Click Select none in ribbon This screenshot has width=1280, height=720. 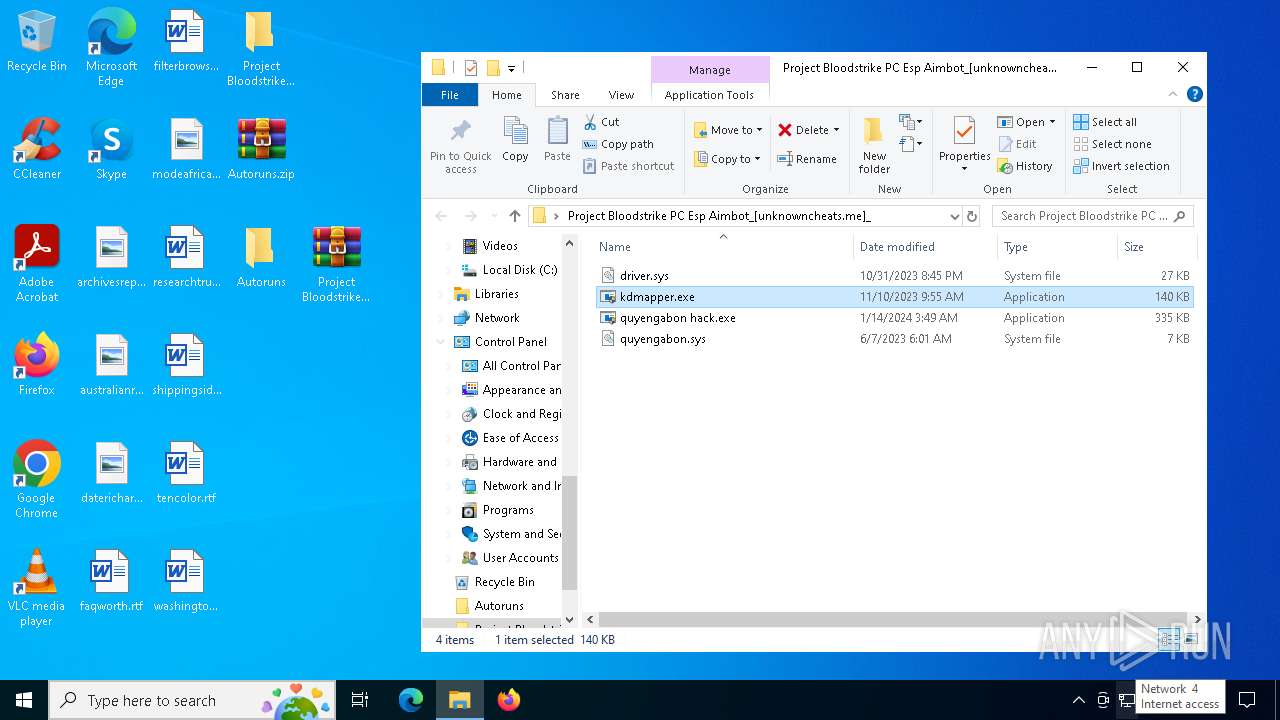pyautogui.click(x=1112, y=144)
